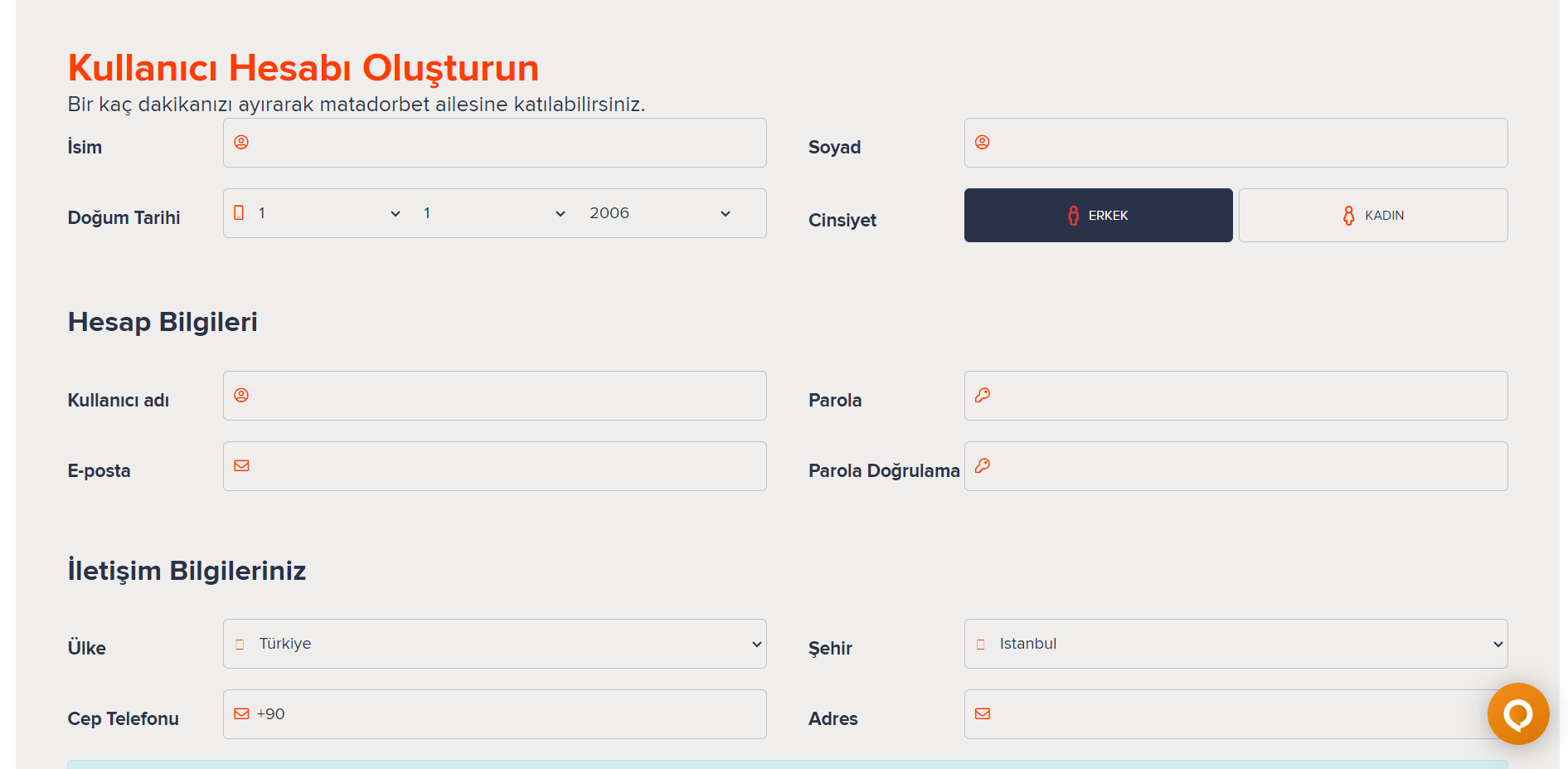Focus the Adres input field
This screenshot has width=1568, height=769.
[1235, 714]
